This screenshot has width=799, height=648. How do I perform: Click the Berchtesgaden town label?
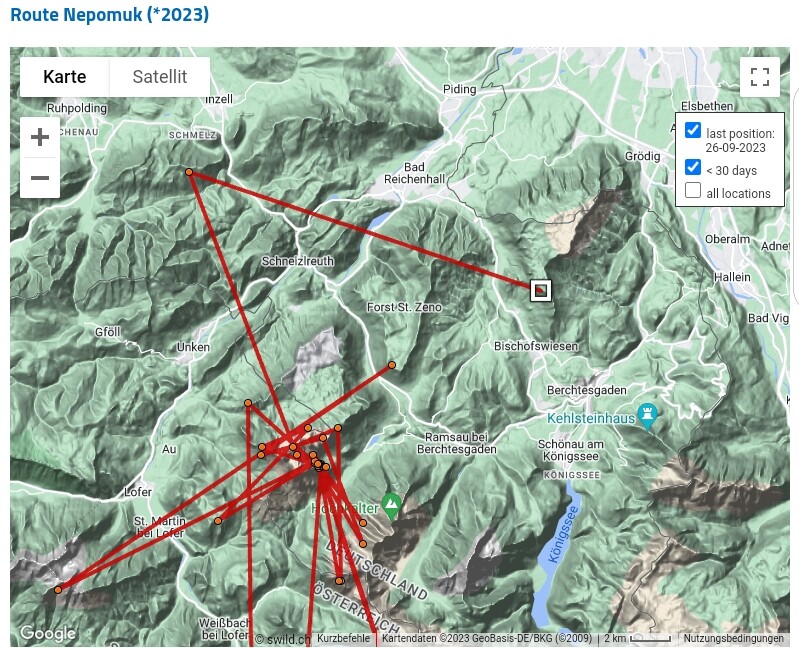pyautogui.click(x=587, y=390)
